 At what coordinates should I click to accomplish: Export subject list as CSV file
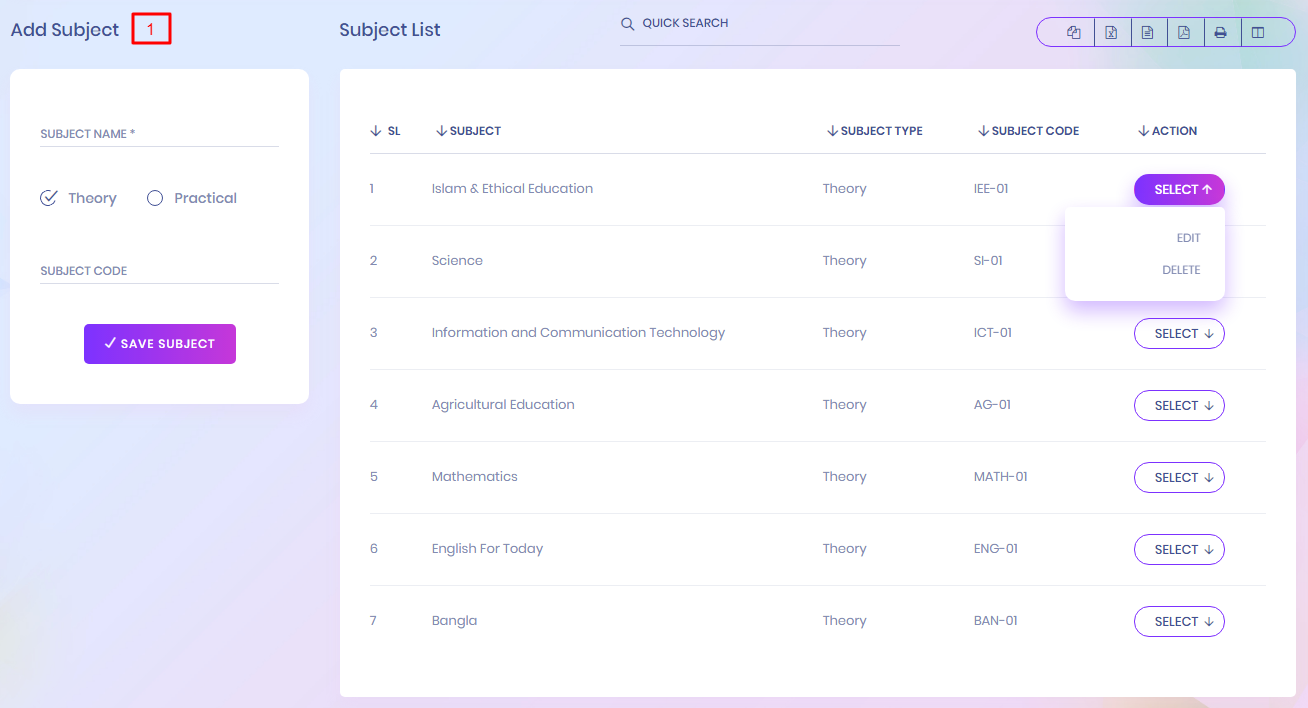[1147, 32]
